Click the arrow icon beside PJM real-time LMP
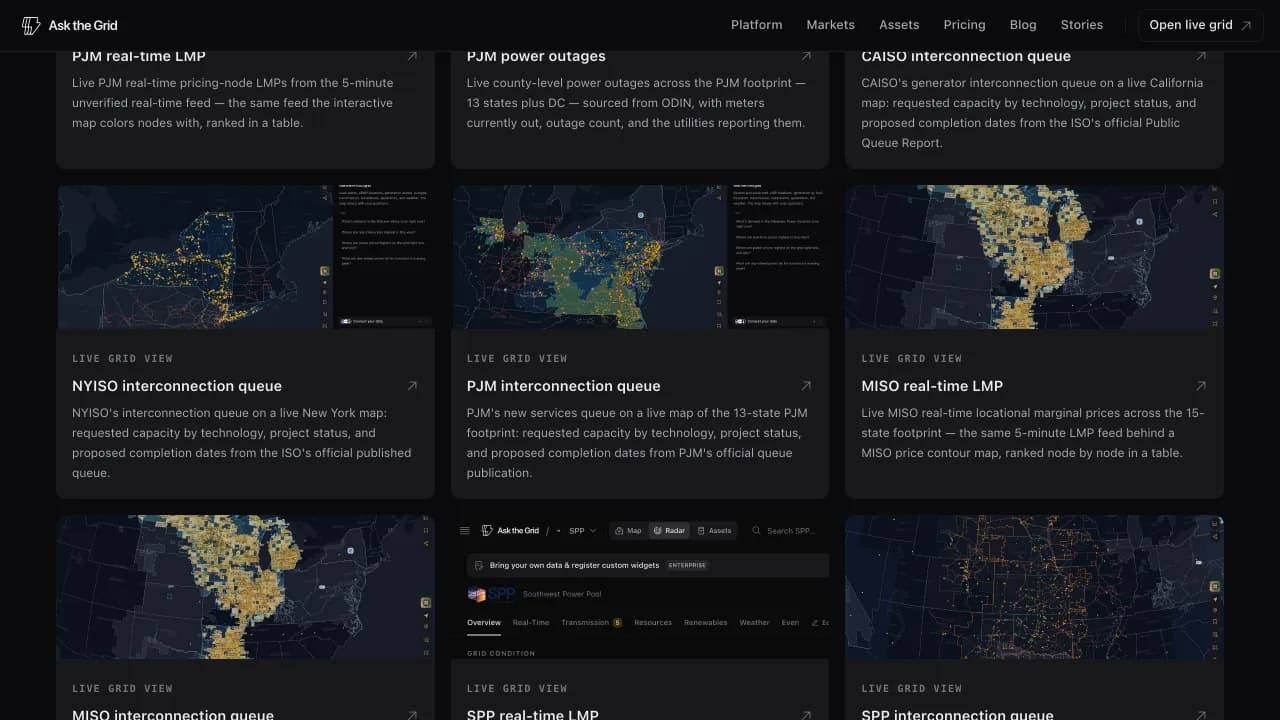 click(x=412, y=56)
